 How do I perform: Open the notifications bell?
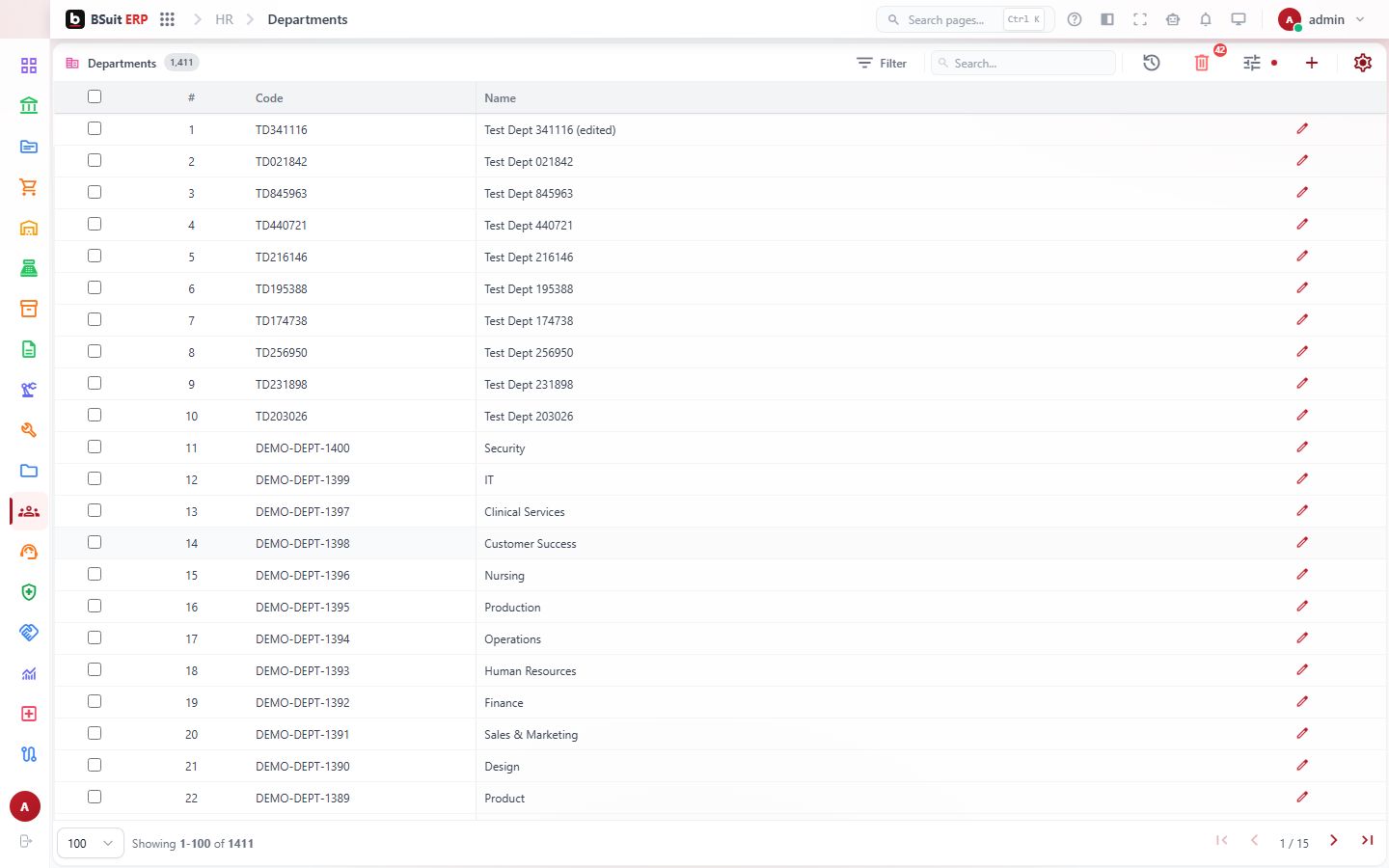(x=1206, y=19)
